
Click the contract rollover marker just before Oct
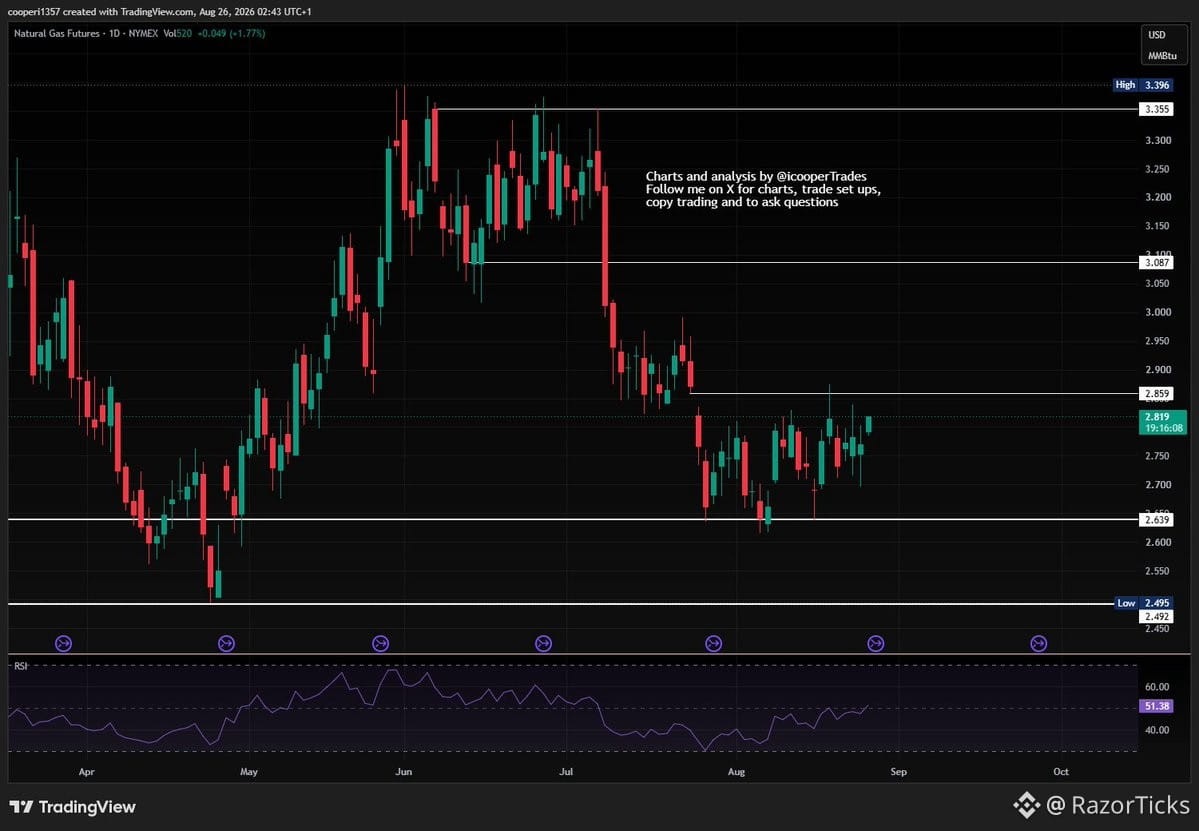pyautogui.click(x=1038, y=644)
